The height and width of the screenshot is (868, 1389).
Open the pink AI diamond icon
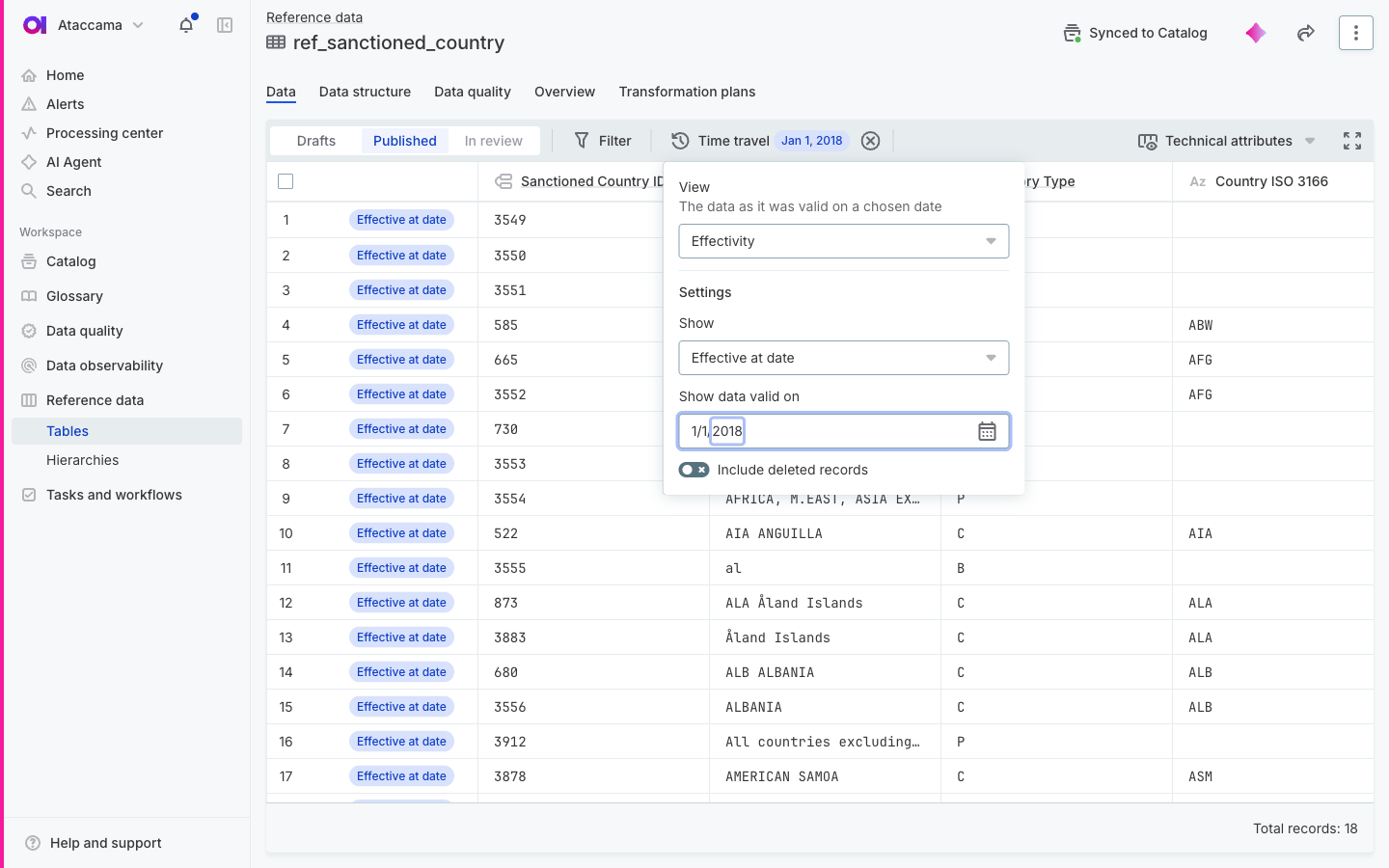coord(1255,33)
